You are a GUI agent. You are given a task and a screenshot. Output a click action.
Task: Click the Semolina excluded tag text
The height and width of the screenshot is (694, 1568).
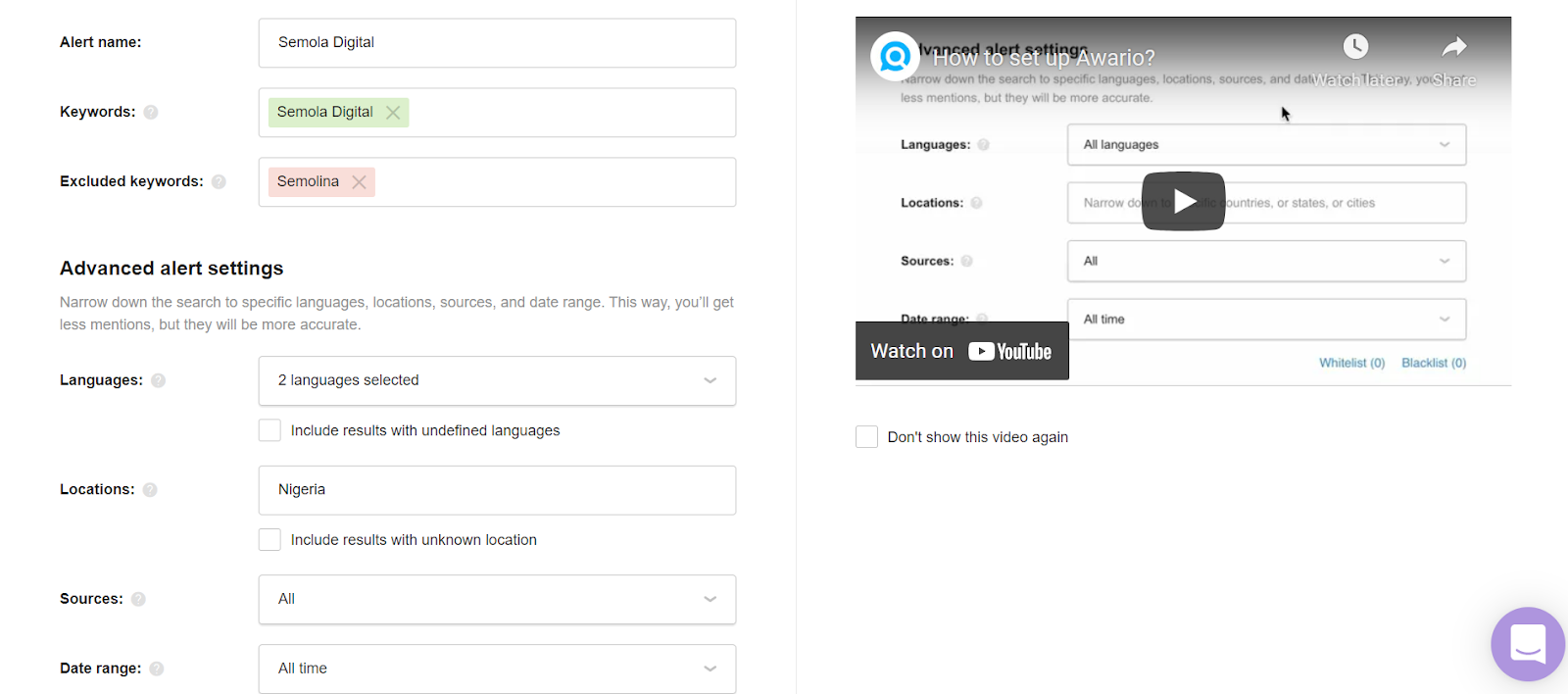tap(308, 181)
